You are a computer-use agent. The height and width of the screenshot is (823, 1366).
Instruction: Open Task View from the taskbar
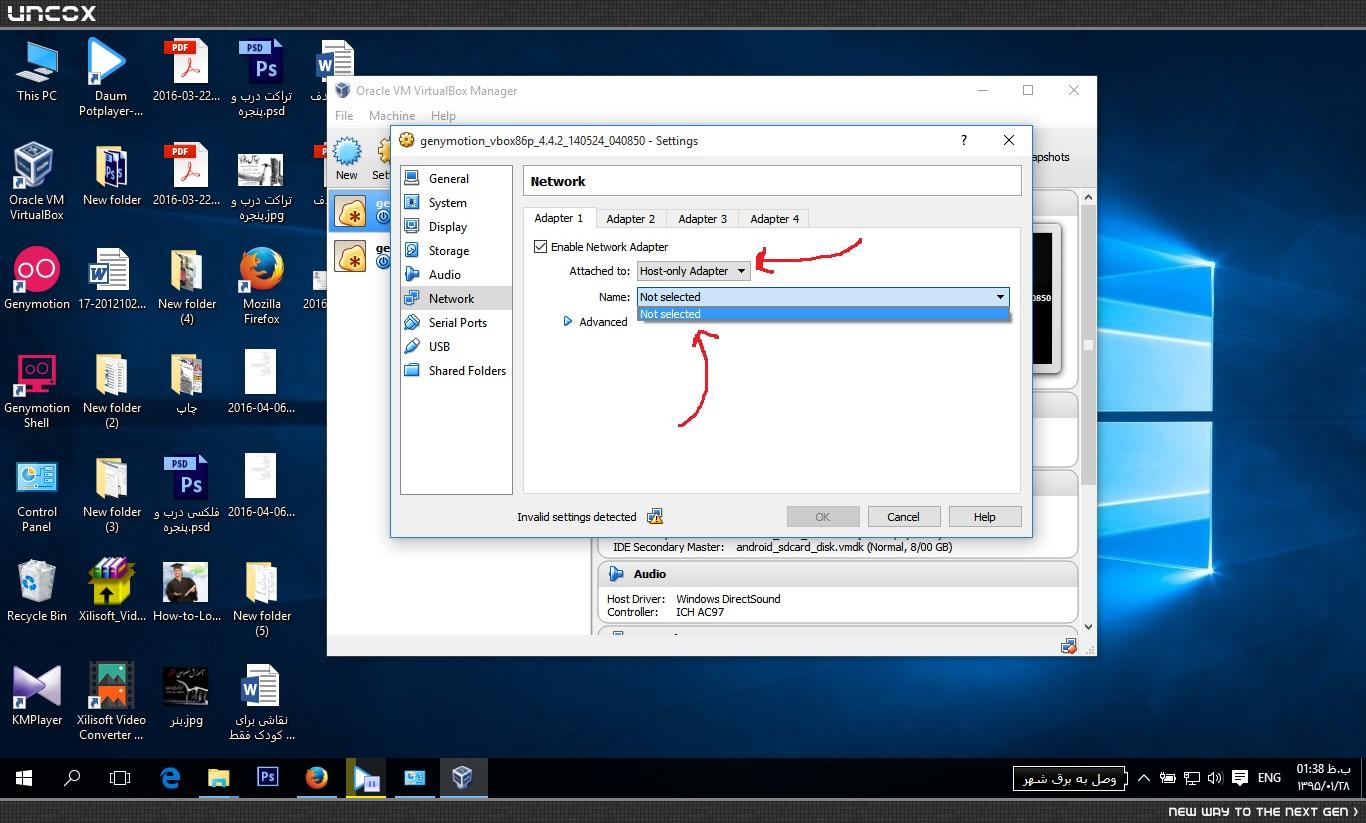[x=120, y=778]
